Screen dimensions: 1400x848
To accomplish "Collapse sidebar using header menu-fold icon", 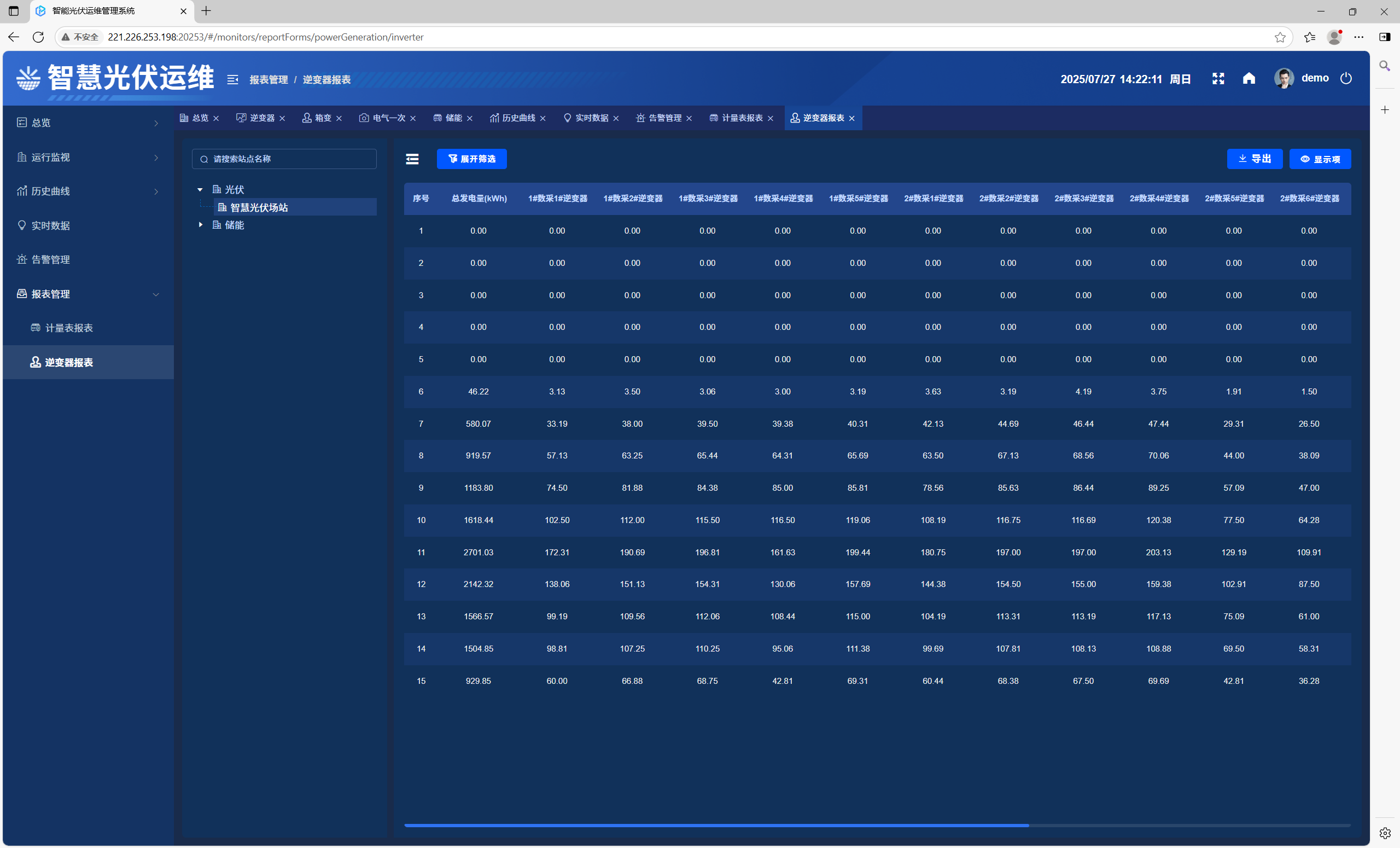I will pyautogui.click(x=232, y=79).
